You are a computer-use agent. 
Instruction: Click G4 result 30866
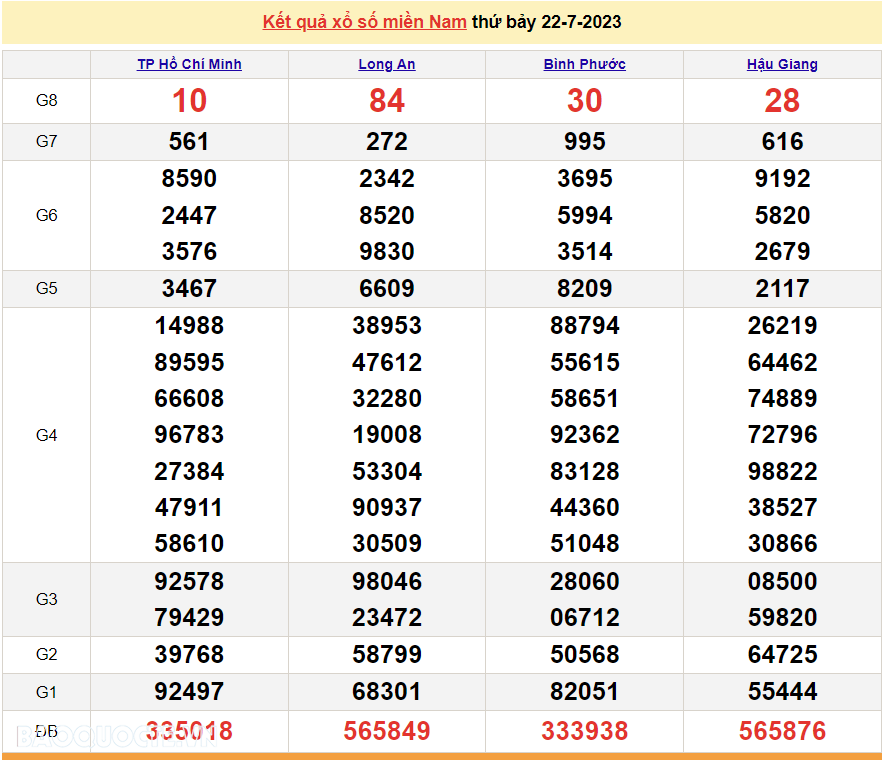click(782, 543)
